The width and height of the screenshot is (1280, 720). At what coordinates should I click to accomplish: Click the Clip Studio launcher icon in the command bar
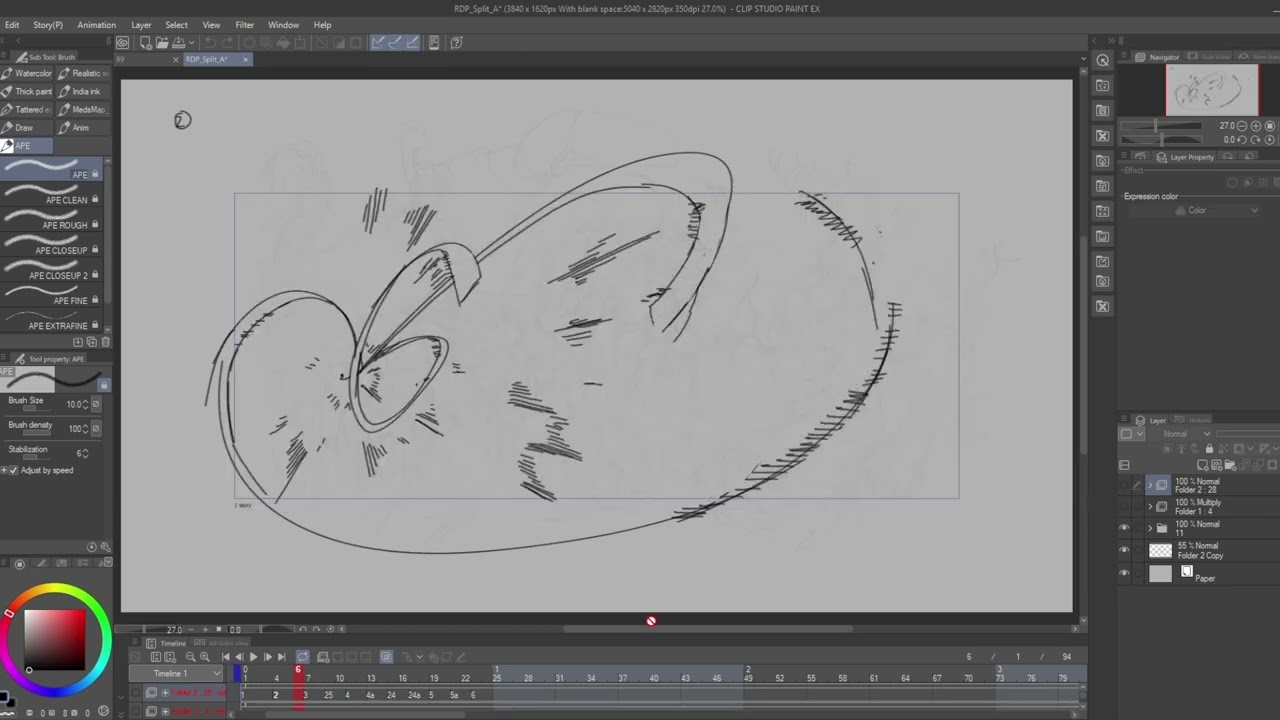point(123,42)
